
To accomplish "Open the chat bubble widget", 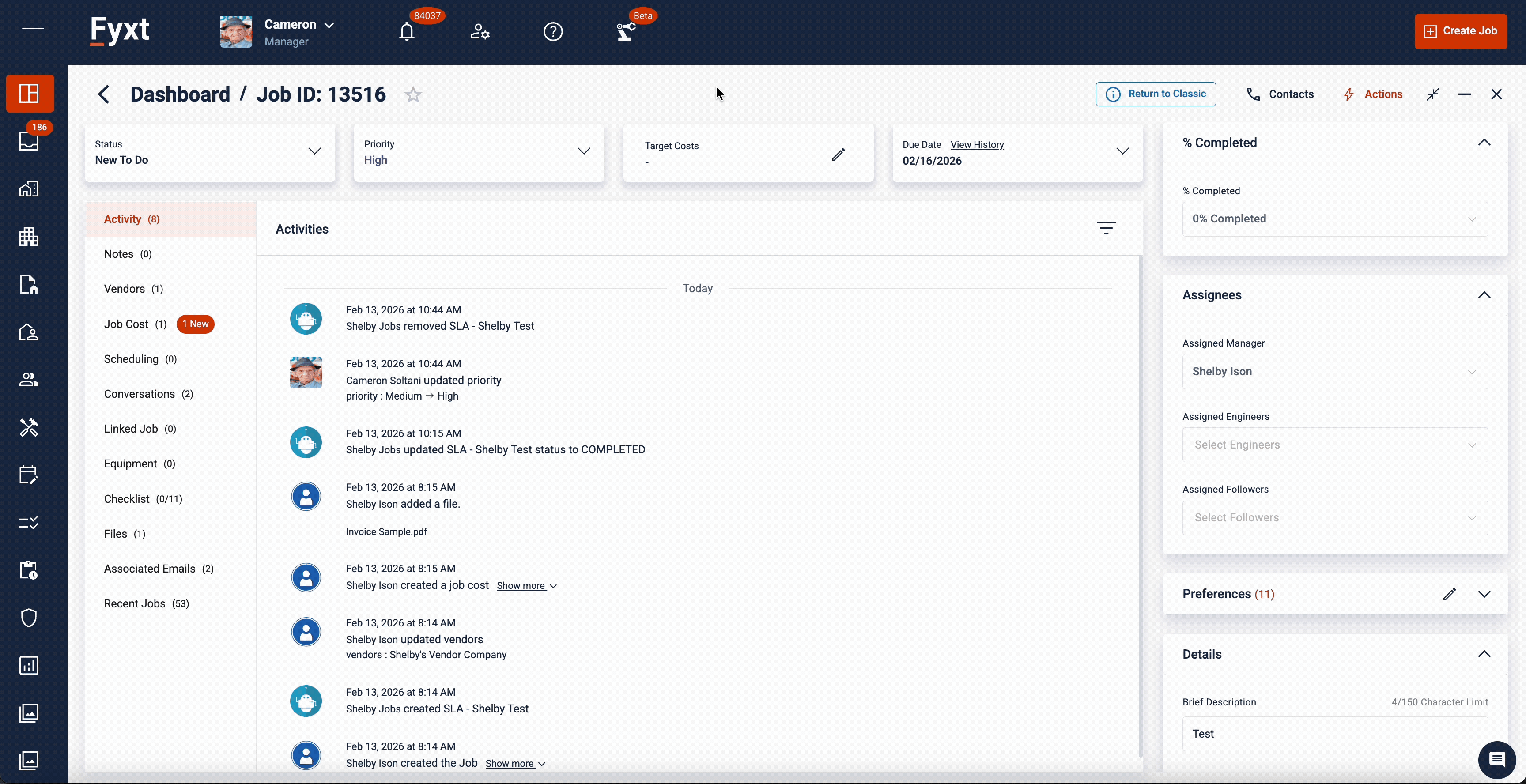I will click(1496, 760).
